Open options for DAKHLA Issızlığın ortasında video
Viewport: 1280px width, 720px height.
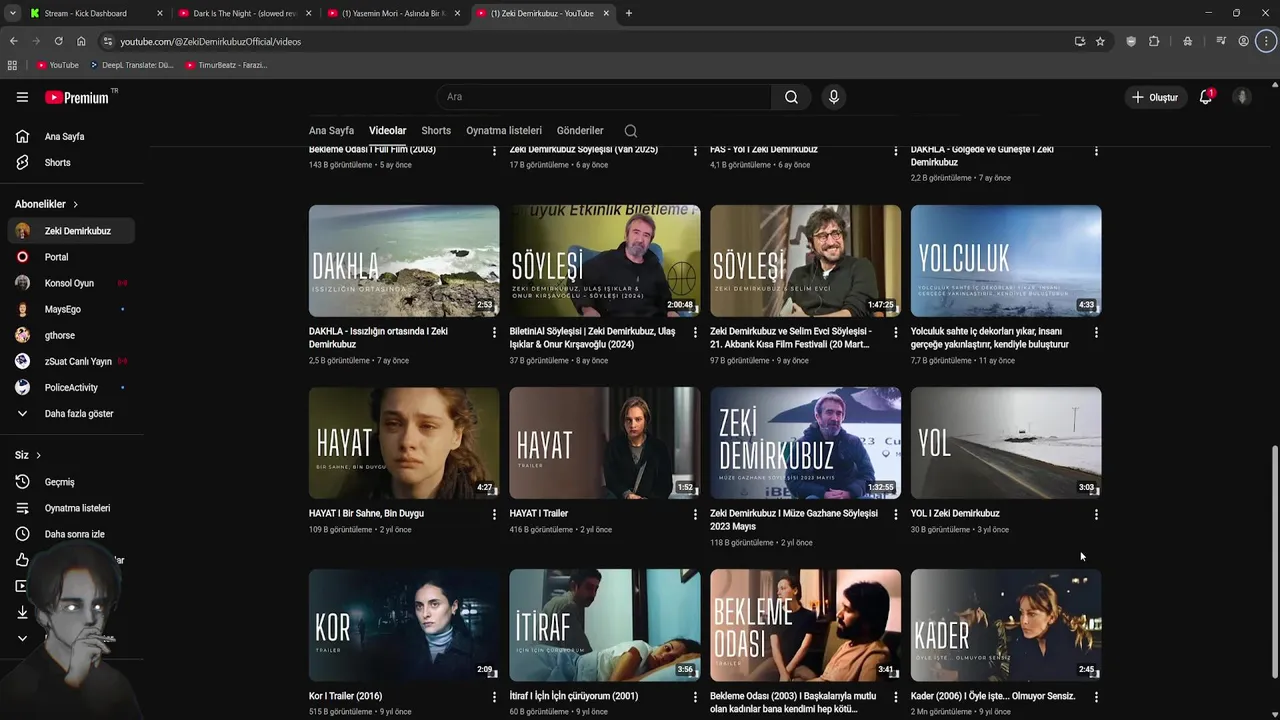[494, 332]
